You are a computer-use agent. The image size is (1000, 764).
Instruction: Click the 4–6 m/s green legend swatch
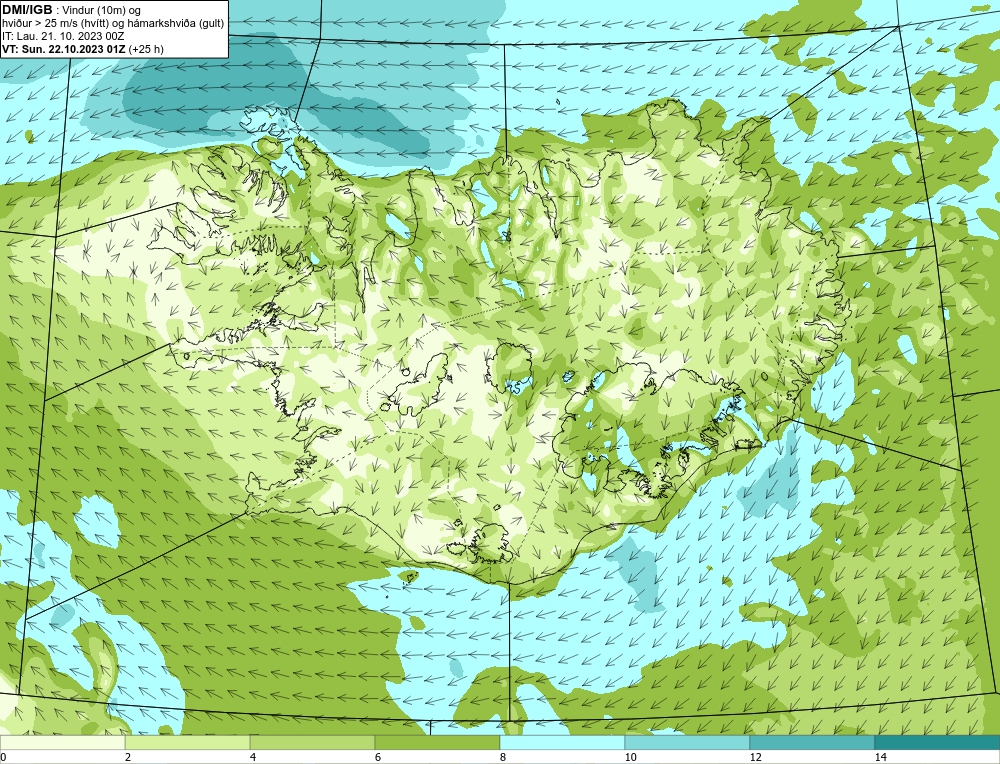point(312,743)
